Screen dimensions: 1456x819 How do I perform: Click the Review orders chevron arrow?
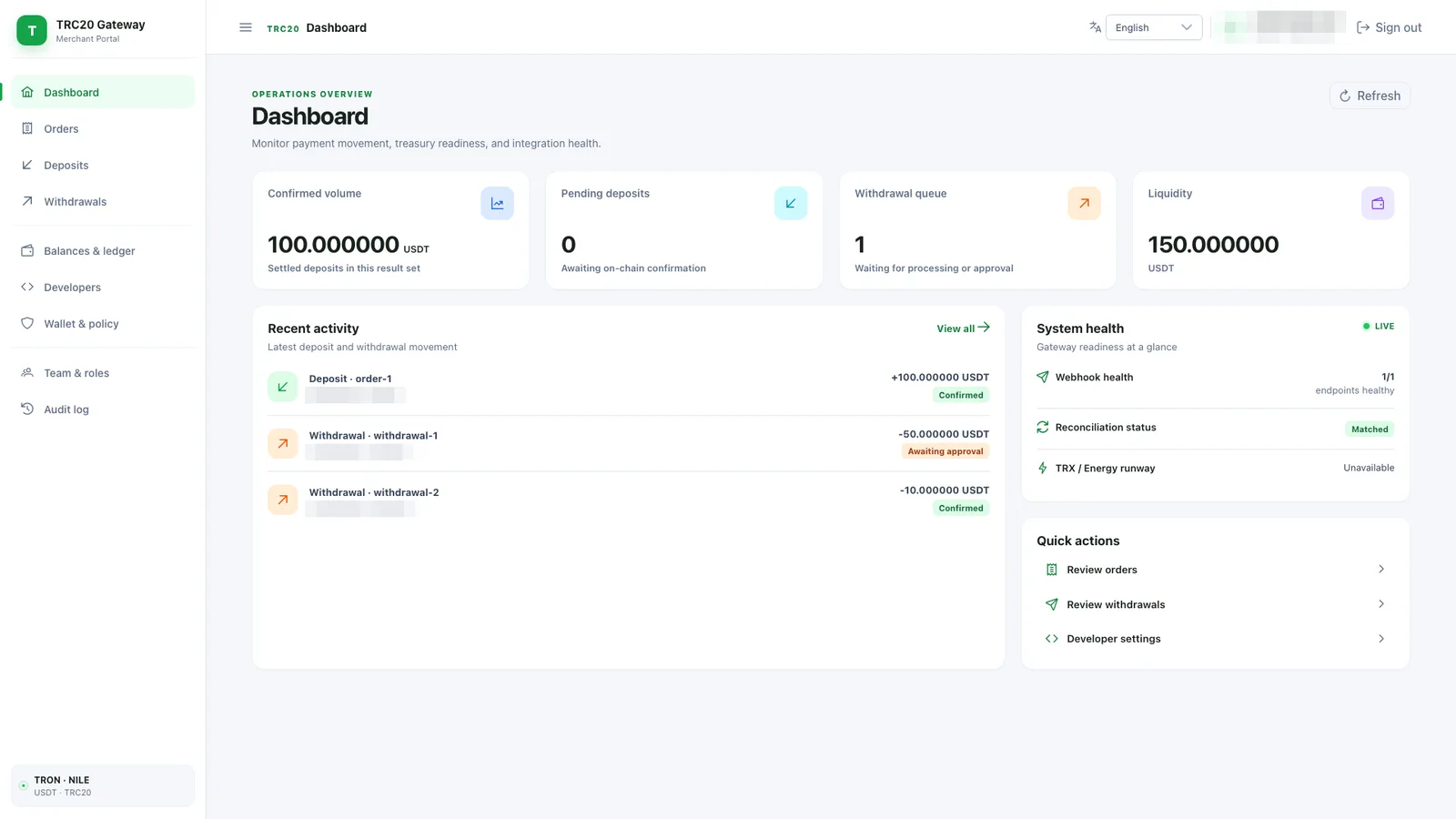pyautogui.click(x=1381, y=569)
